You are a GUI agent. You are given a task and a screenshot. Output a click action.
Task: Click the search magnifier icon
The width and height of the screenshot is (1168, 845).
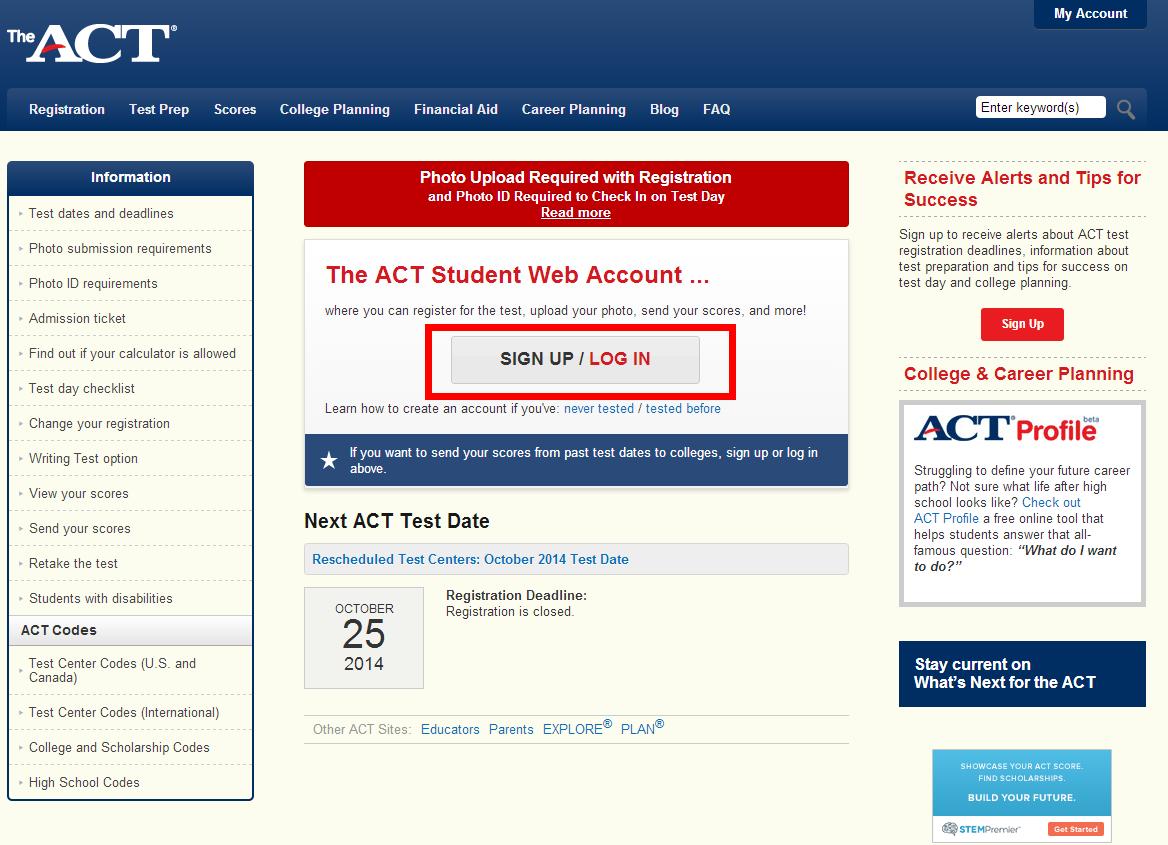click(1126, 110)
